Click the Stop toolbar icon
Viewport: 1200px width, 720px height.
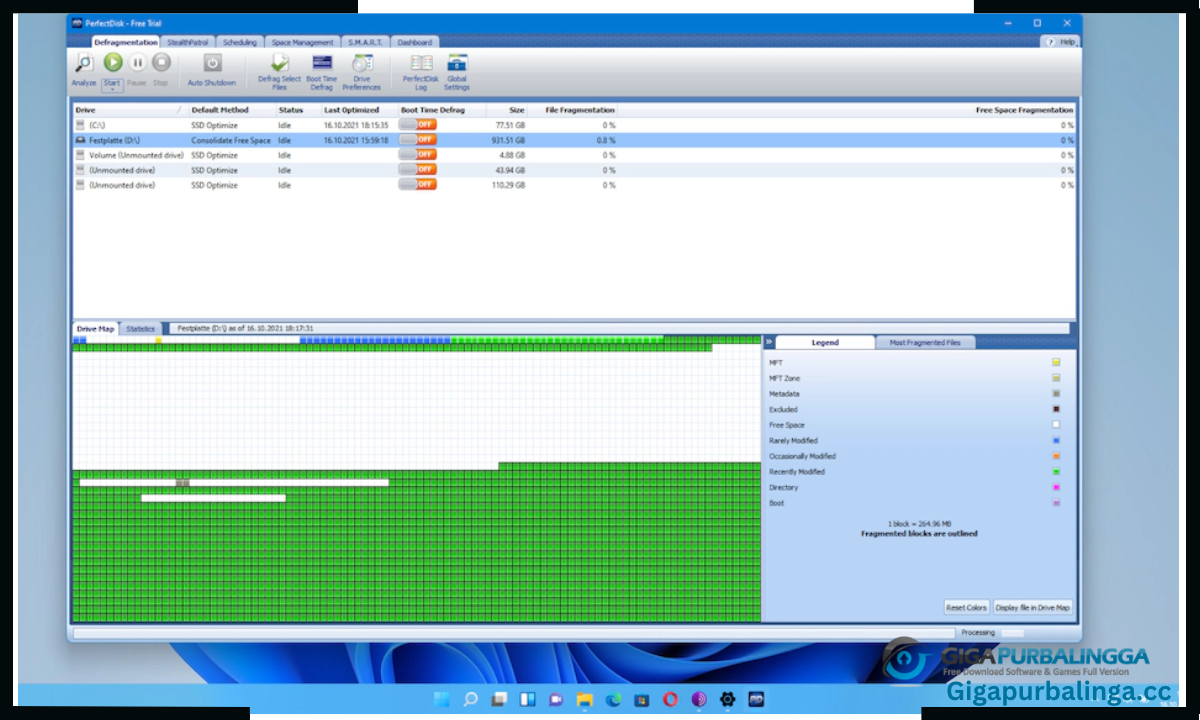tap(161, 63)
